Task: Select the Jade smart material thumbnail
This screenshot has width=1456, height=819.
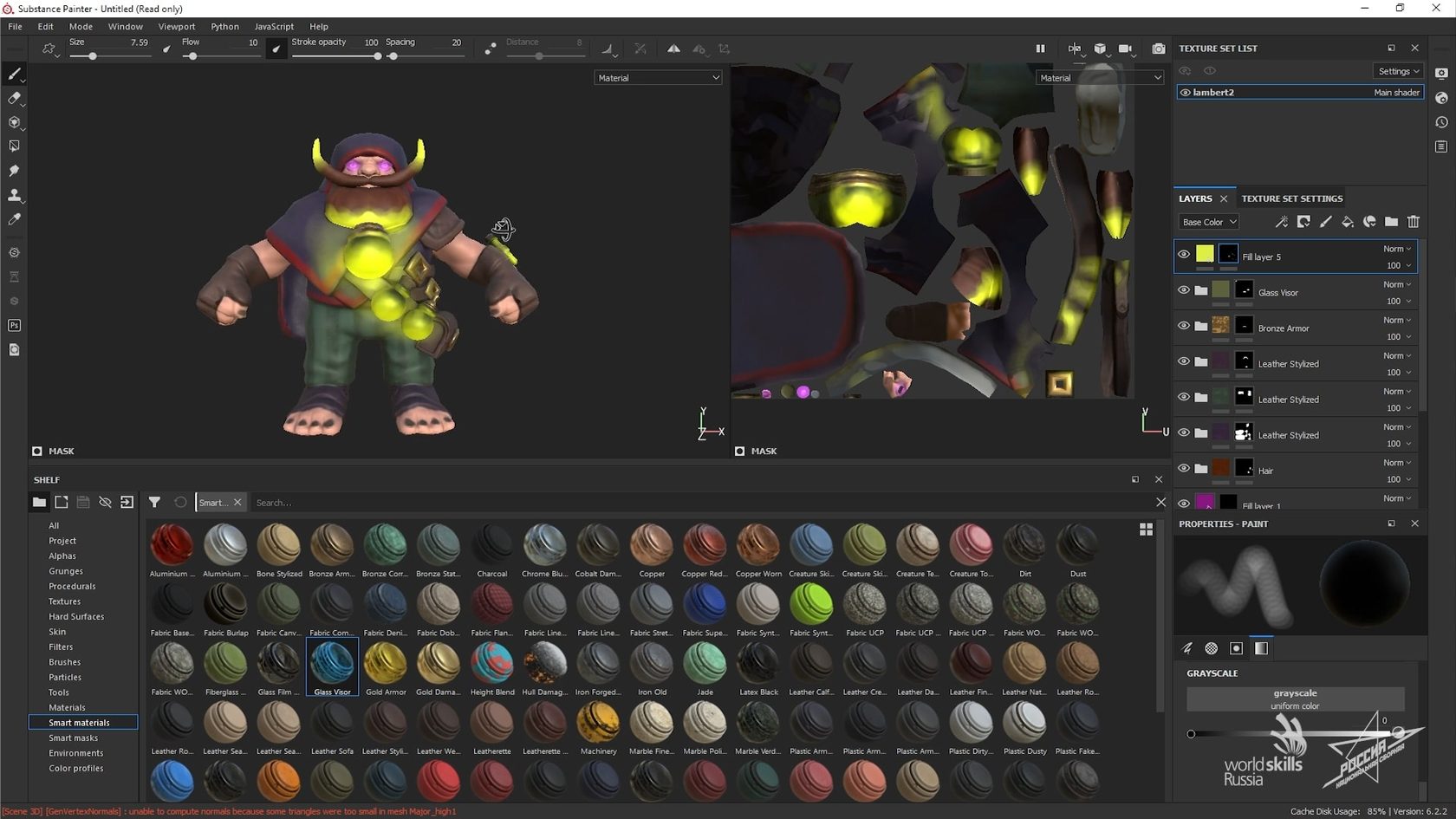Action: tap(705, 668)
